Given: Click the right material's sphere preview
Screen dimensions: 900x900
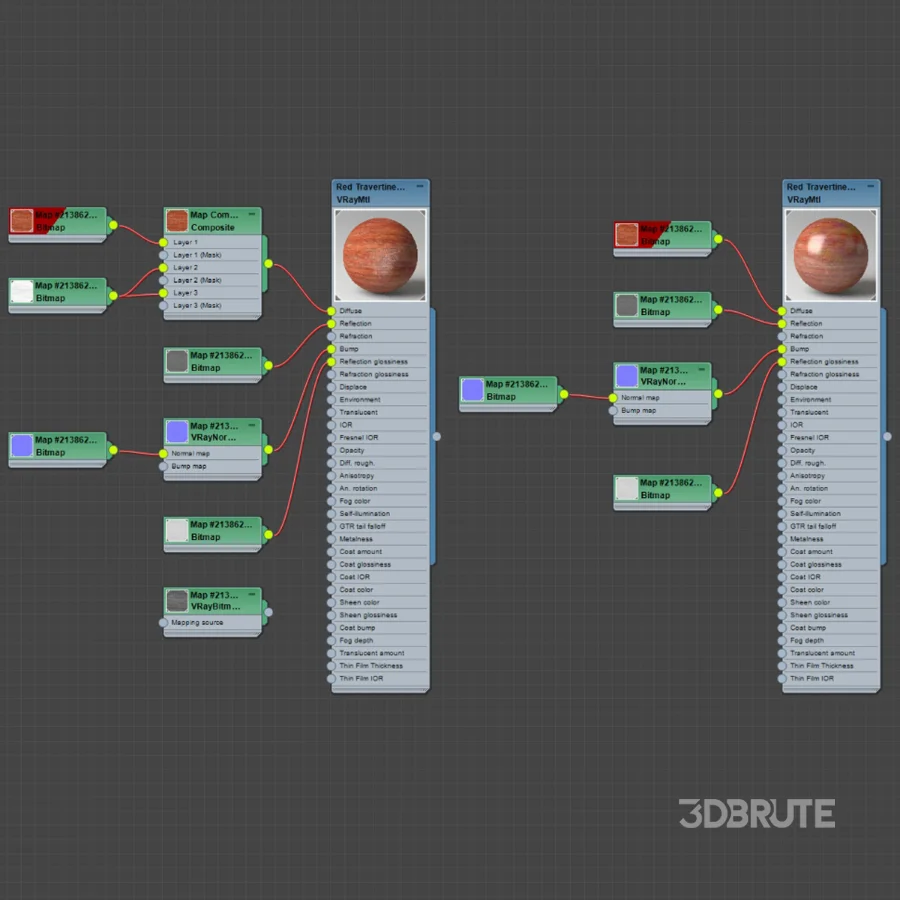Looking at the screenshot, I should pos(830,255).
